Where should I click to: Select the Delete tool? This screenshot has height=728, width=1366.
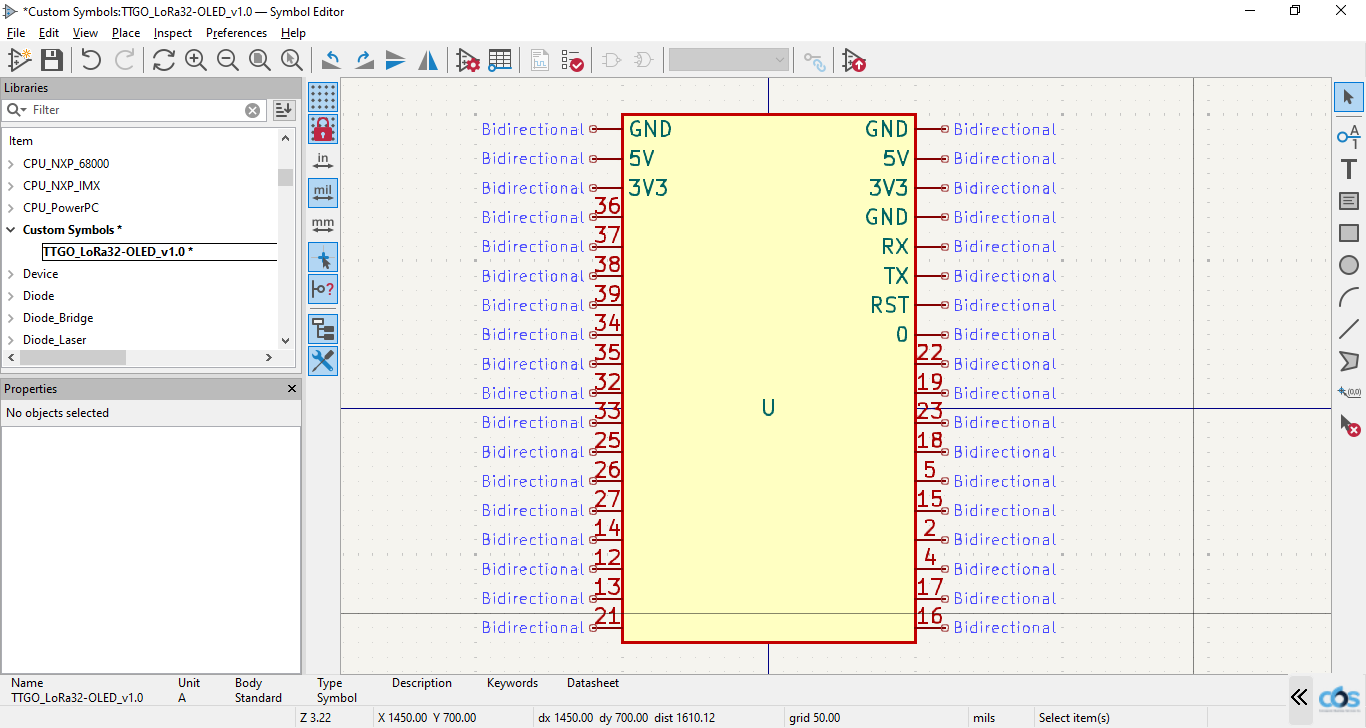1349,425
